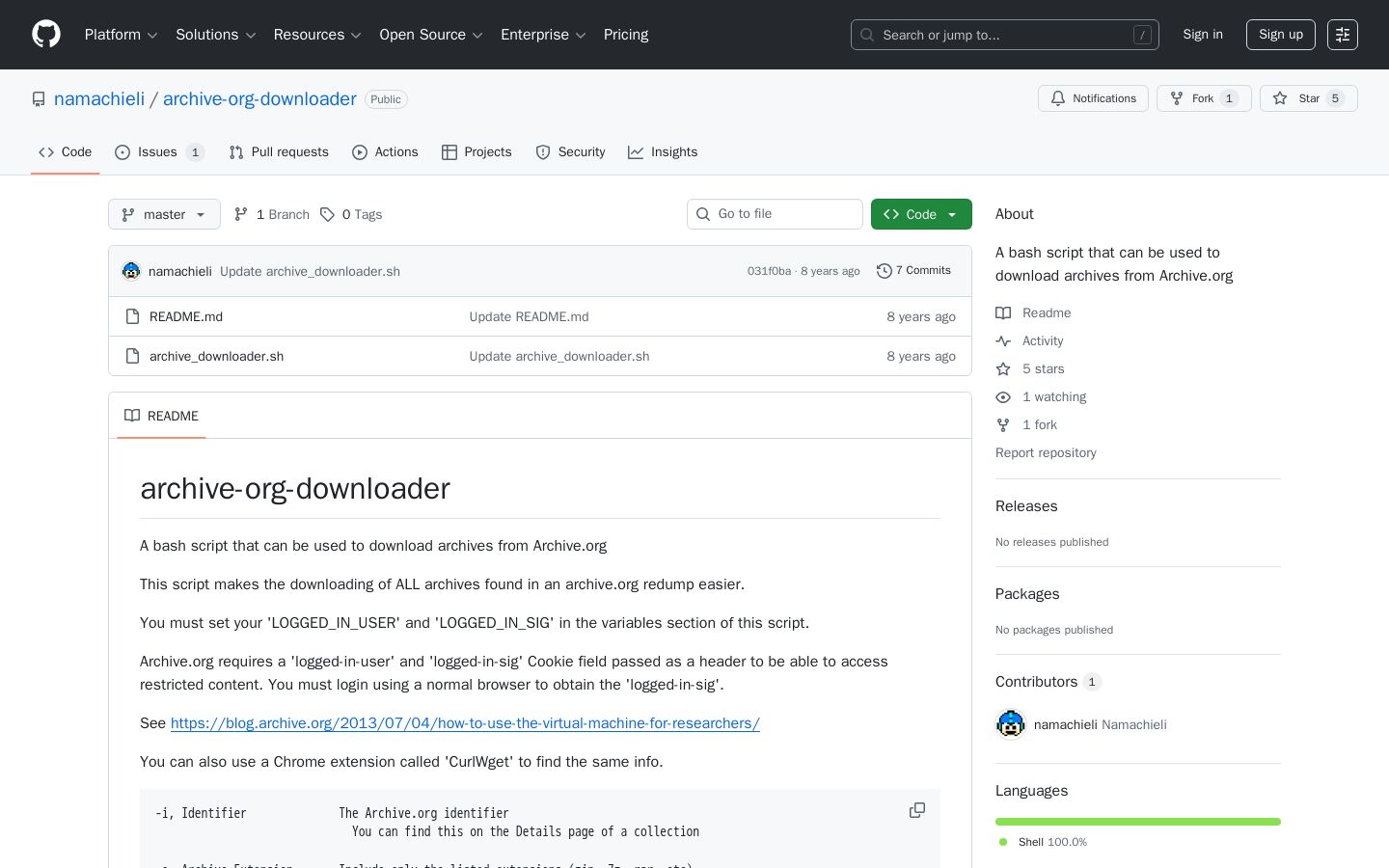The image size is (1389, 868).
Task: Go to the GitHub homepage logo
Action: tap(46, 35)
